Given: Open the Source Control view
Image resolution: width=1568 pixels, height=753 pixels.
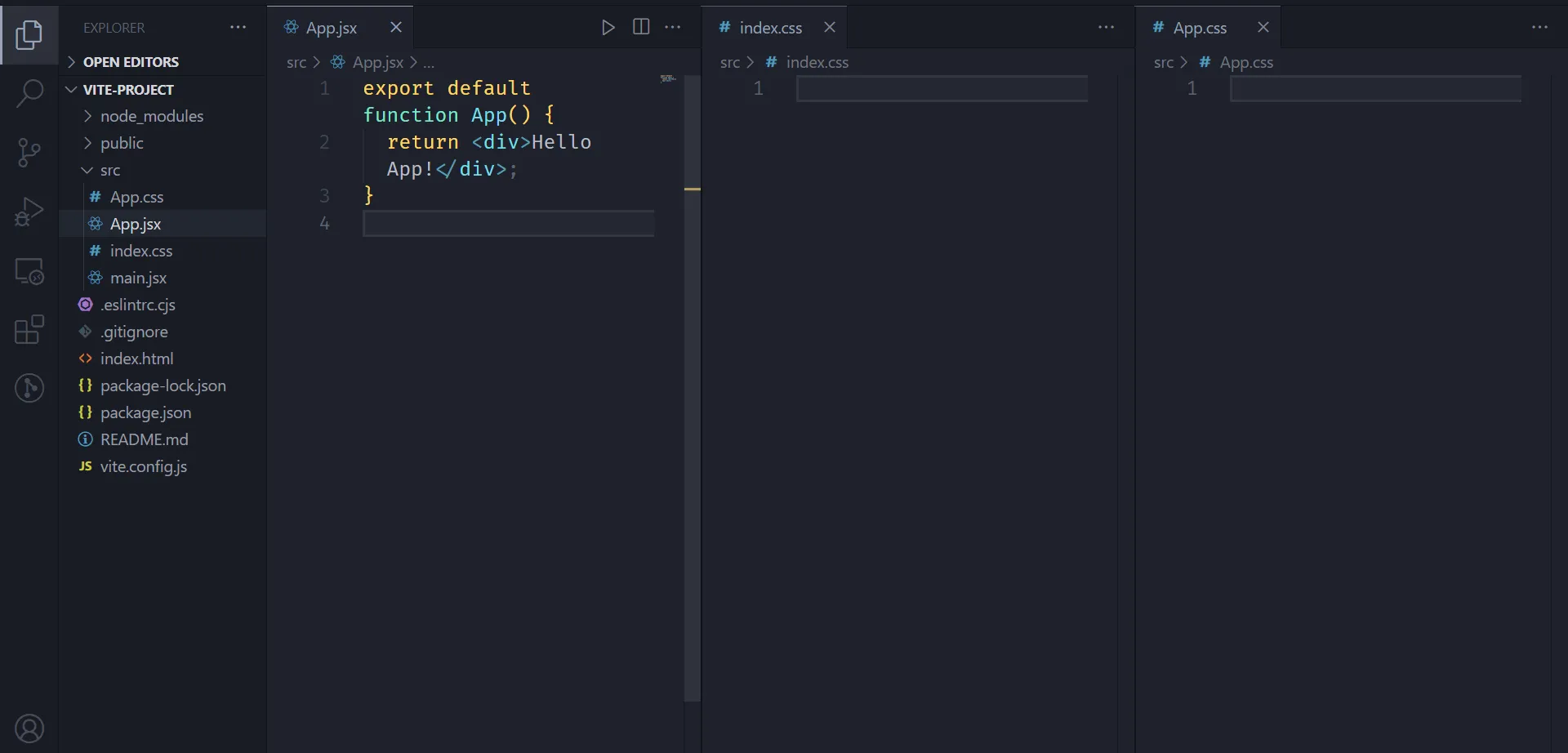Looking at the screenshot, I should (x=29, y=153).
